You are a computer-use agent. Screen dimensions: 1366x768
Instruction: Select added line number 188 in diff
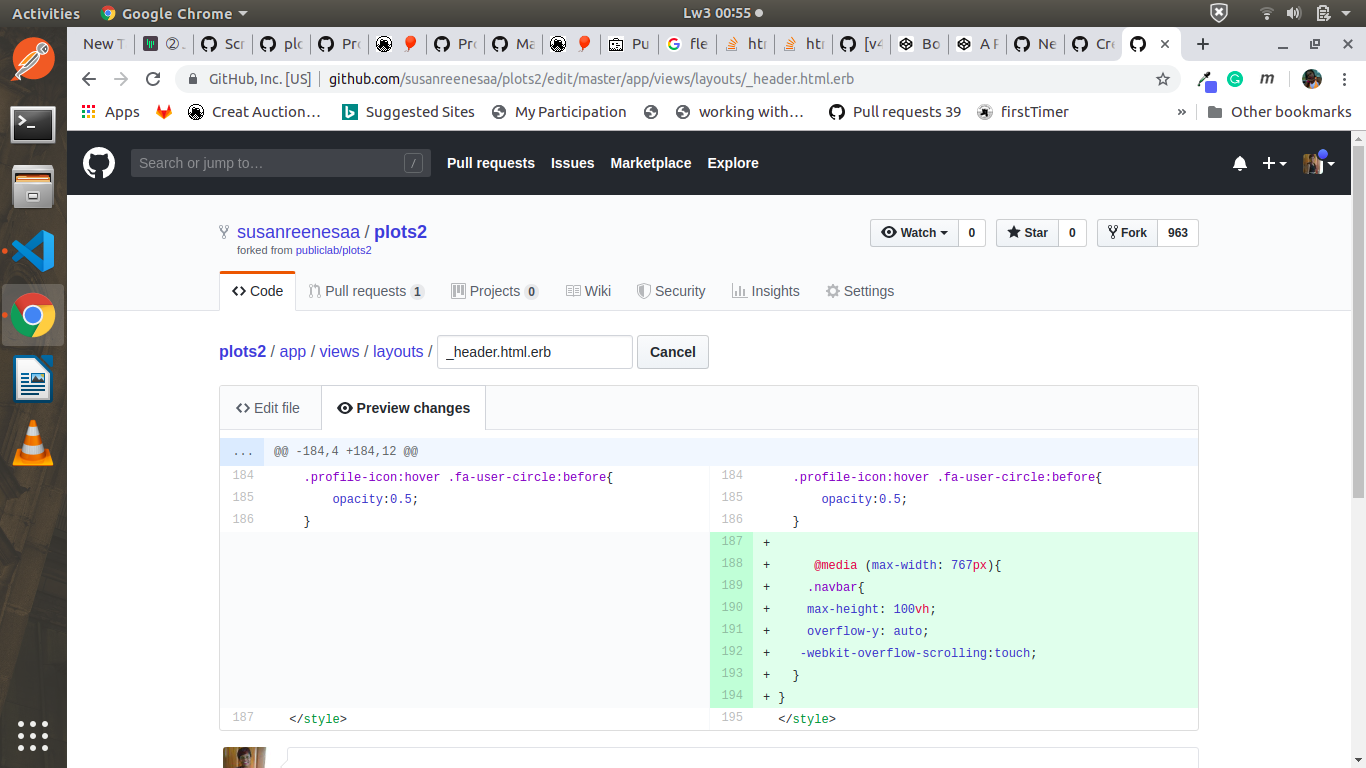click(x=732, y=564)
